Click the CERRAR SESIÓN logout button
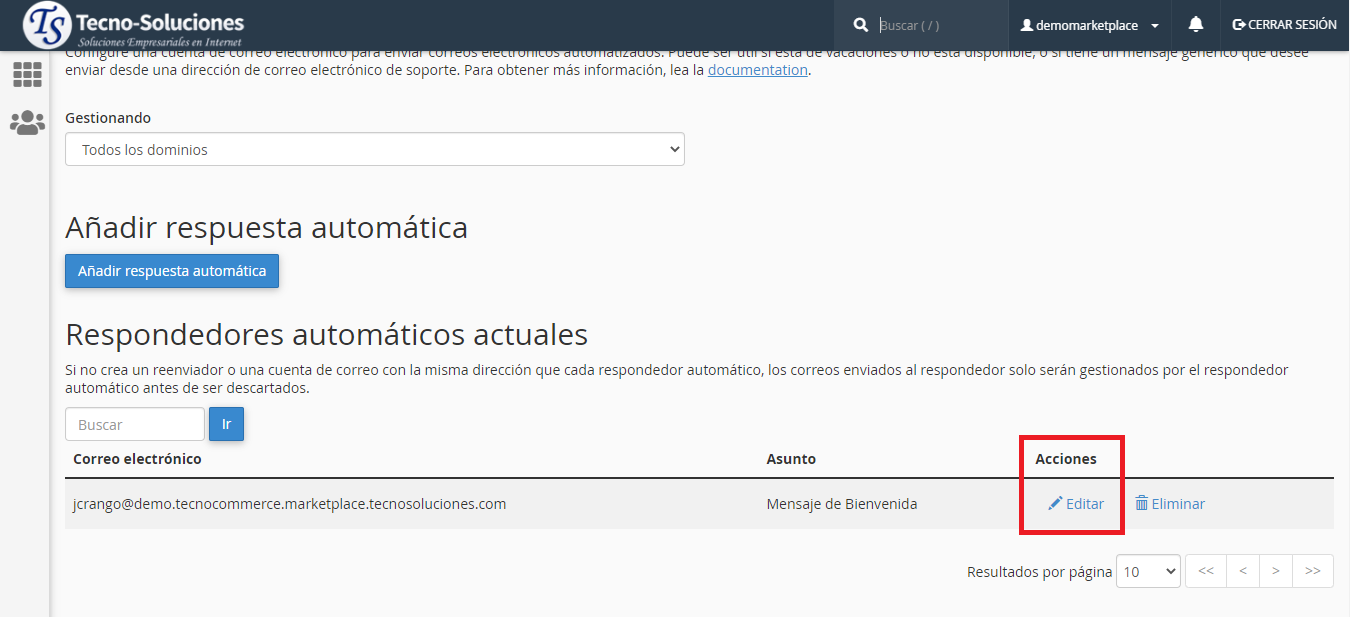Image resolution: width=1350 pixels, height=617 pixels. coord(1284,25)
